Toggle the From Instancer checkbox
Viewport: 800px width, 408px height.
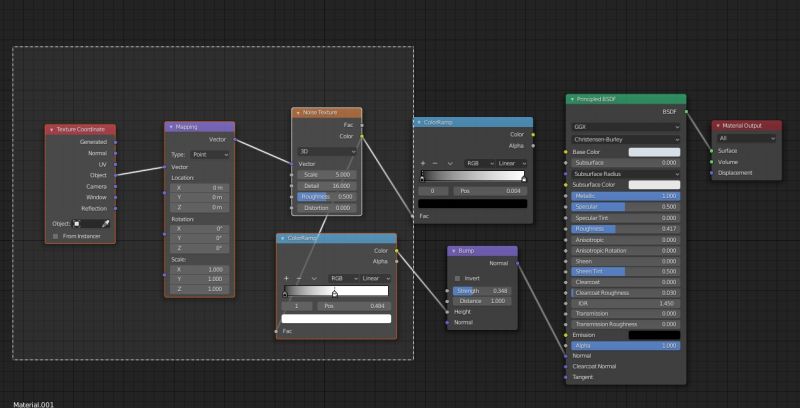(56, 236)
